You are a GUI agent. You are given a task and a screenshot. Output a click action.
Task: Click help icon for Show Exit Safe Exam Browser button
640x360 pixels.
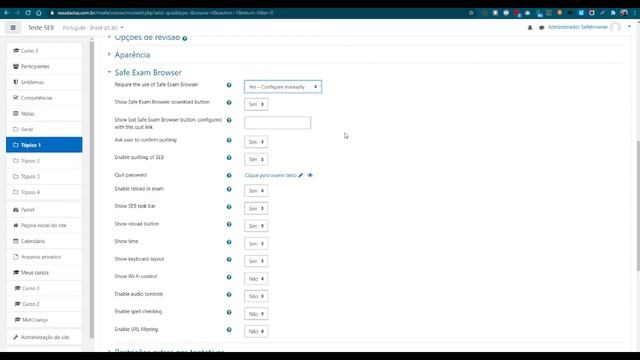(x=229, y=120)
